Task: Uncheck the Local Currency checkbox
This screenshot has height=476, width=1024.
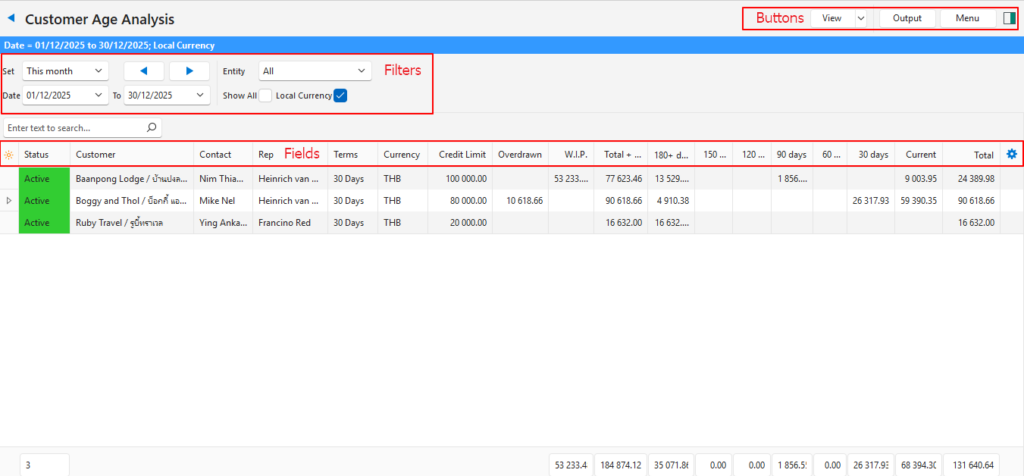Action: [341, 95]
